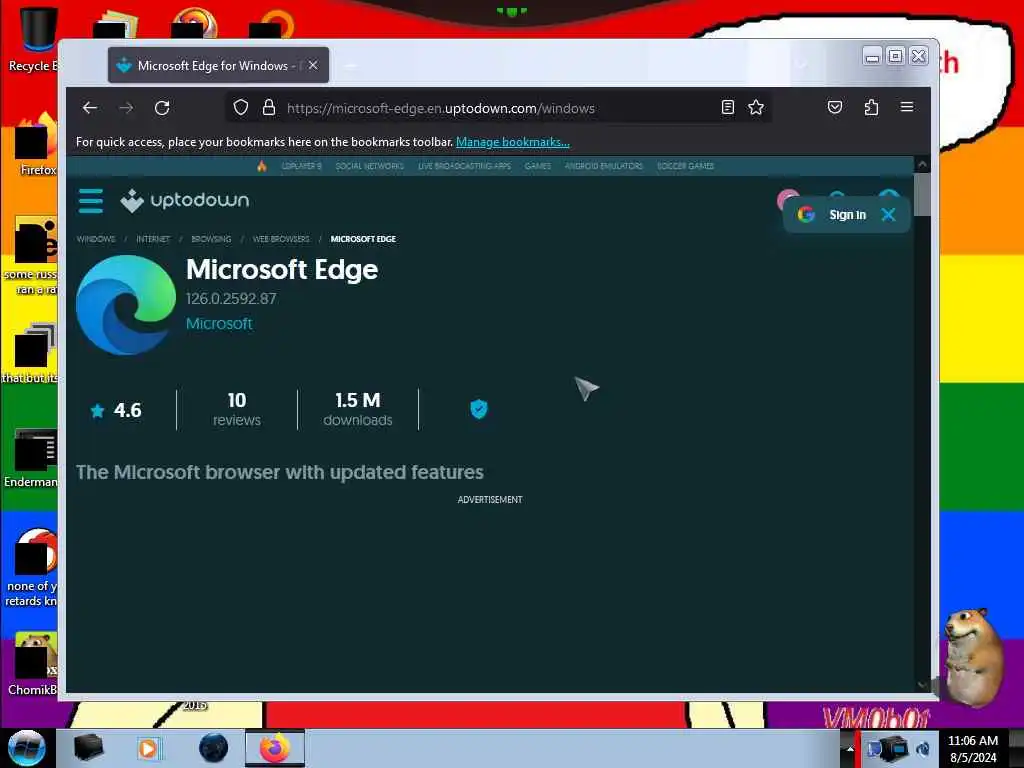Open Social Networks top menu item
This screenshot has width=1024, height=768.
pyautogui.click(x=370, y=166)
